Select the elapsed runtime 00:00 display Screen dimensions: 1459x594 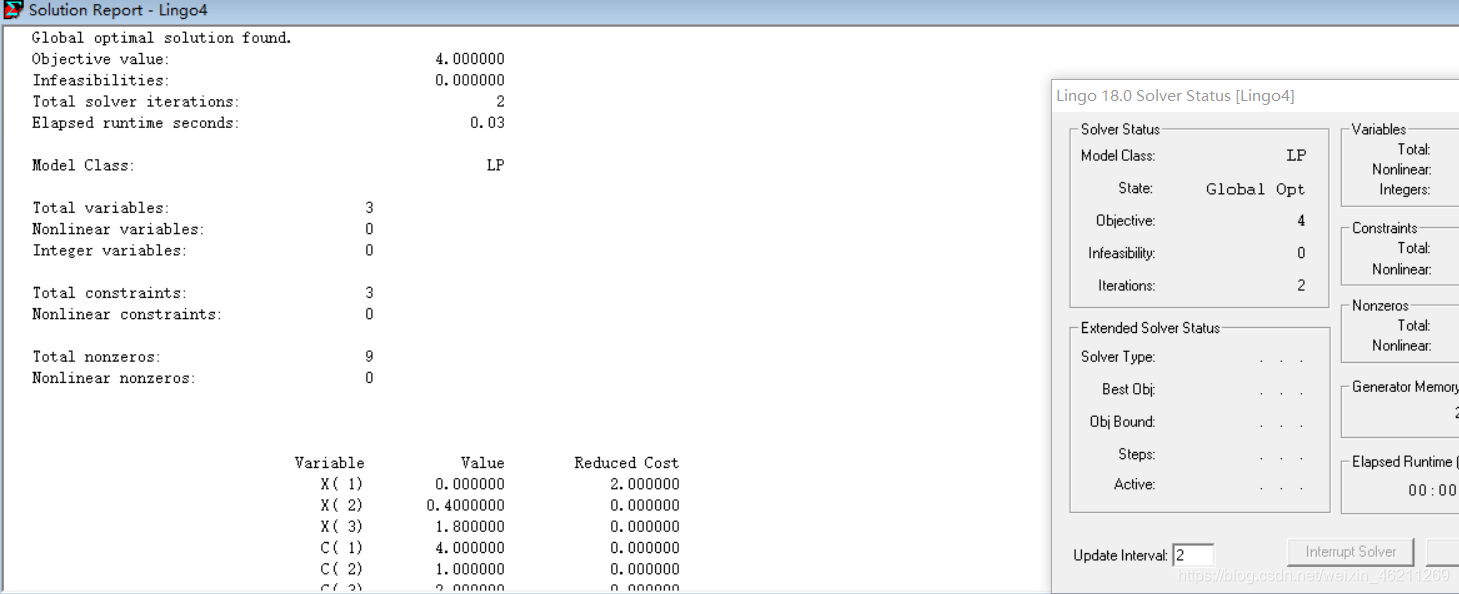(x=1433, y=490)
